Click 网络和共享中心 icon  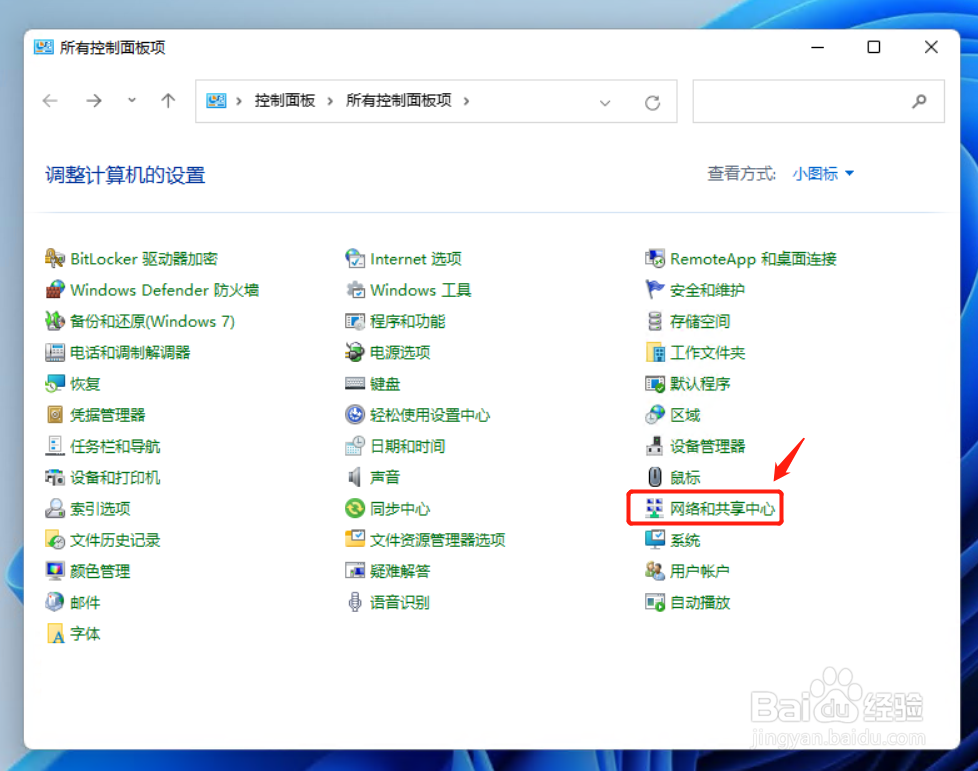click(x=654, y=508)
